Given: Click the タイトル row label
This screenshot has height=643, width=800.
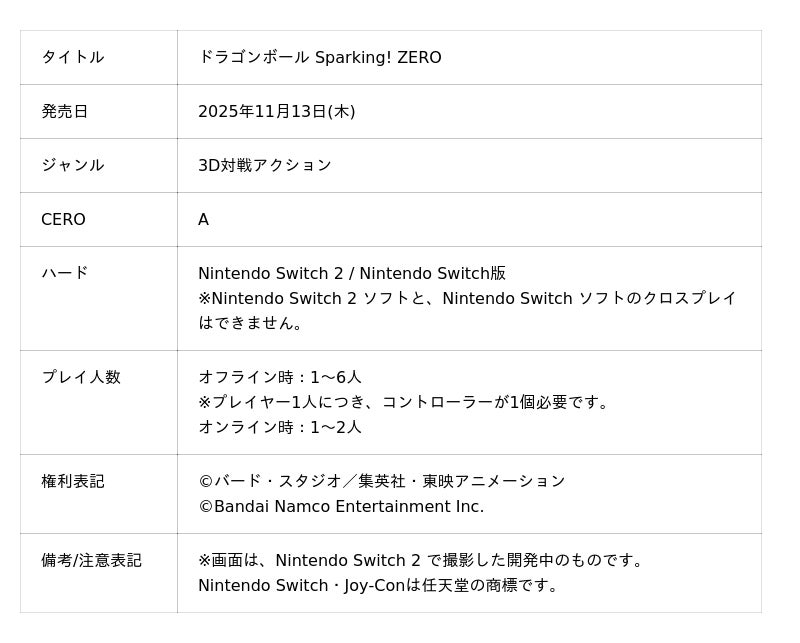Looking at the screenshot, I should 72,57.
